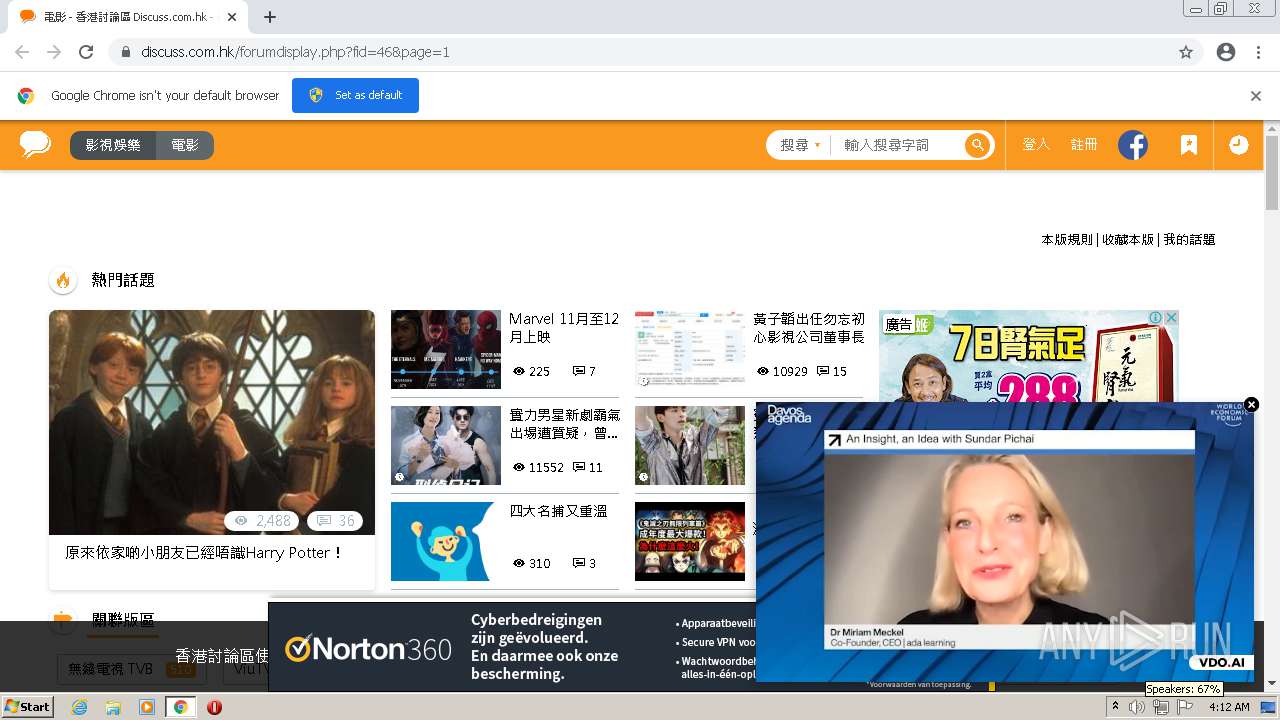Open the Facebook login icon
The width and height of the screenshot is (1280, 720).
[1132, 145]
